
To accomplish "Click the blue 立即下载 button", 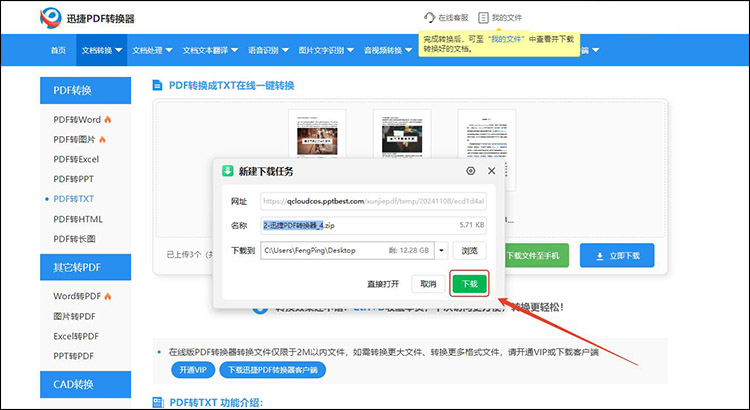I will (x=617, y=256).
